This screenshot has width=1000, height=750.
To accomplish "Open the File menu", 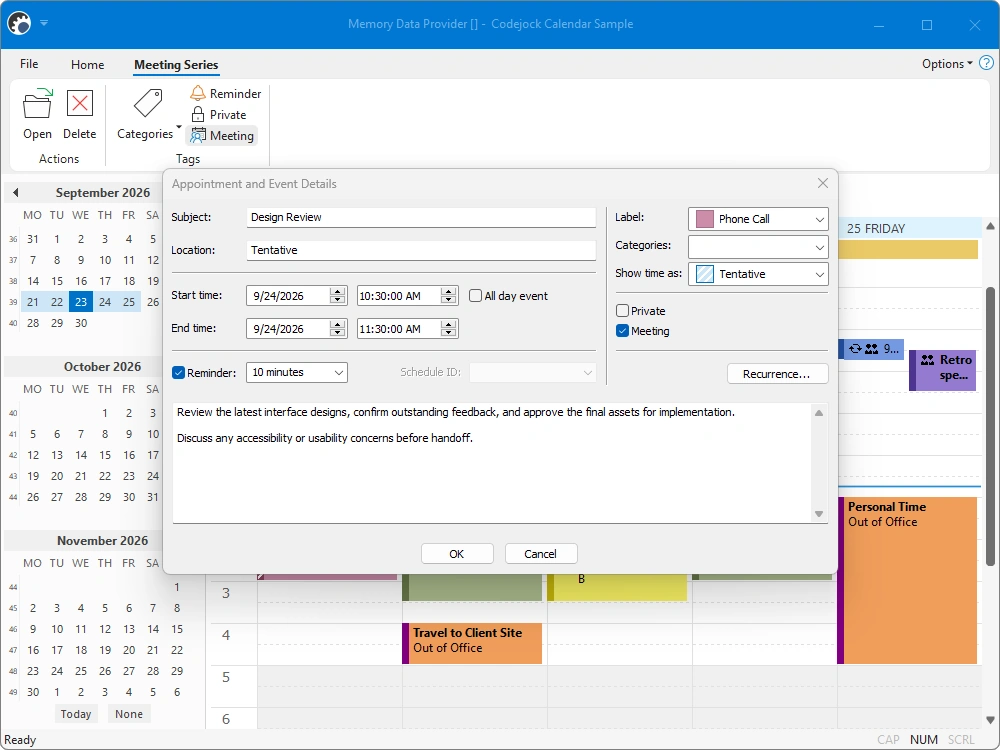I will click(29, 64).
